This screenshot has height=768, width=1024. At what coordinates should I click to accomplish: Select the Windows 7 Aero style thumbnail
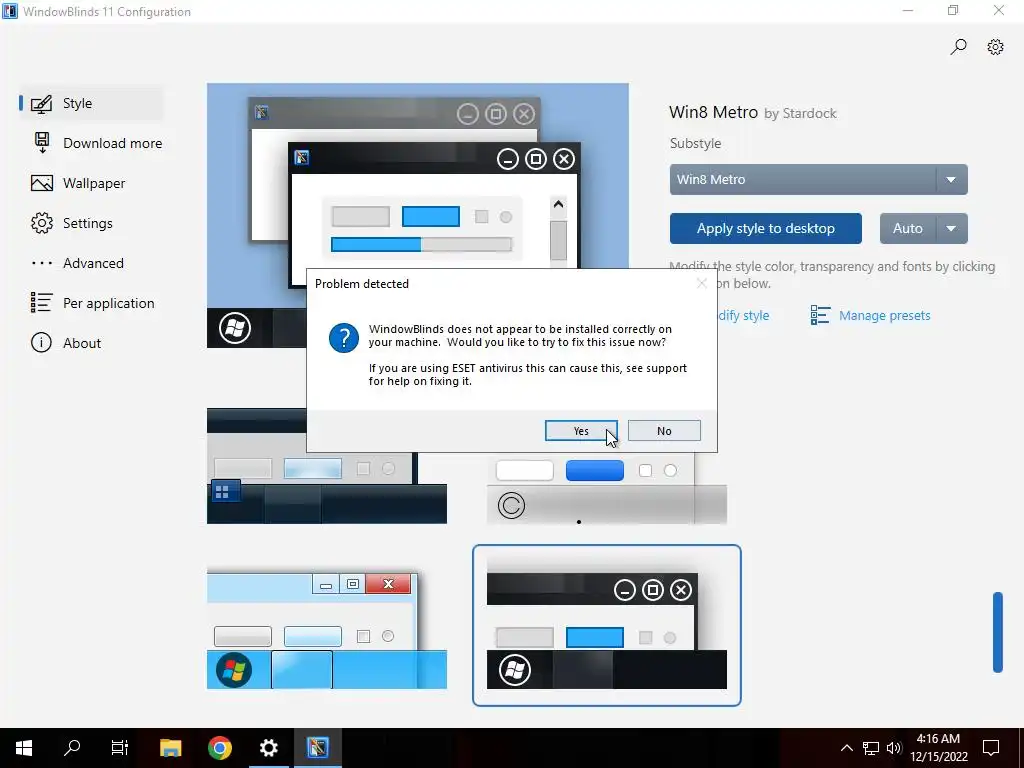(x=327, y=628)
